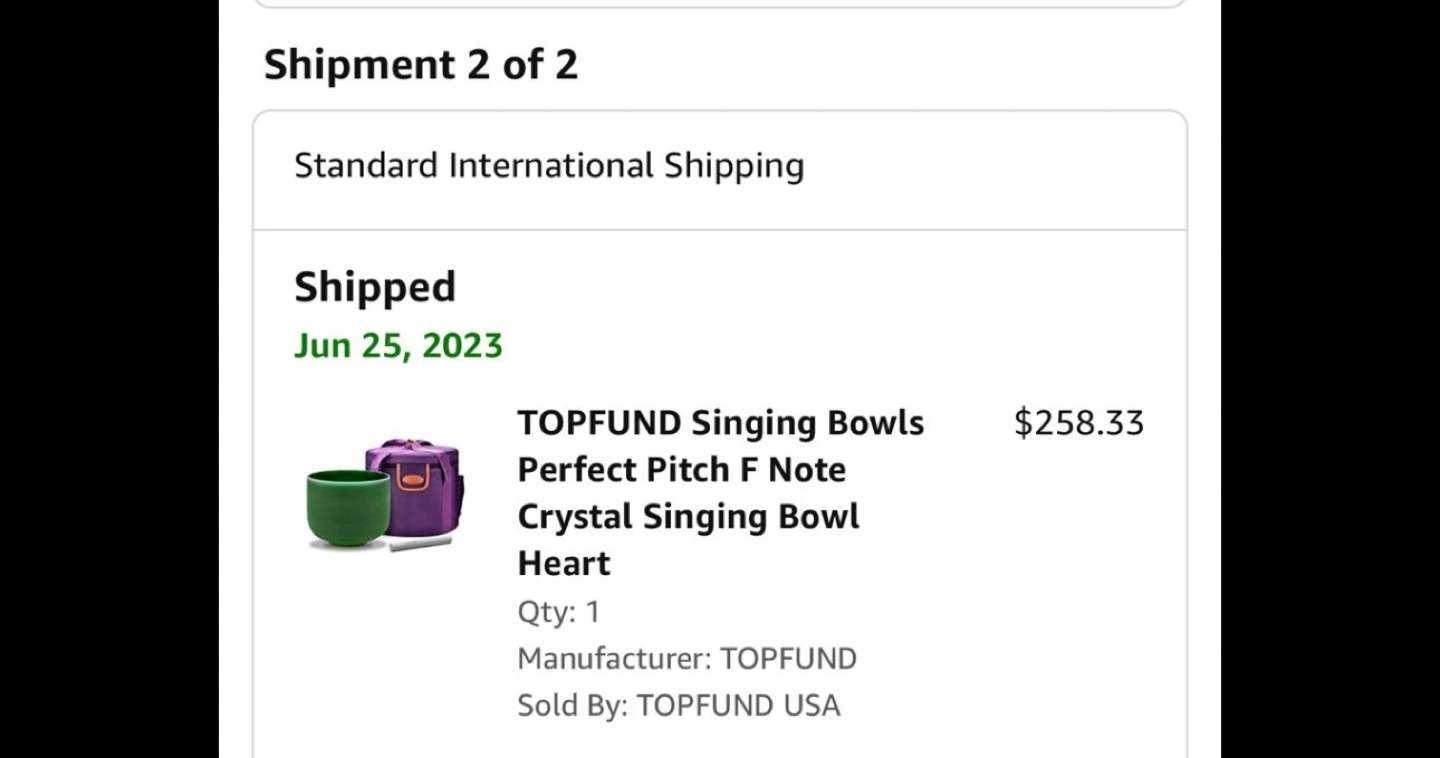Click the "Shipped" status text
1440x758 pixels.
(x=375, y=287)
